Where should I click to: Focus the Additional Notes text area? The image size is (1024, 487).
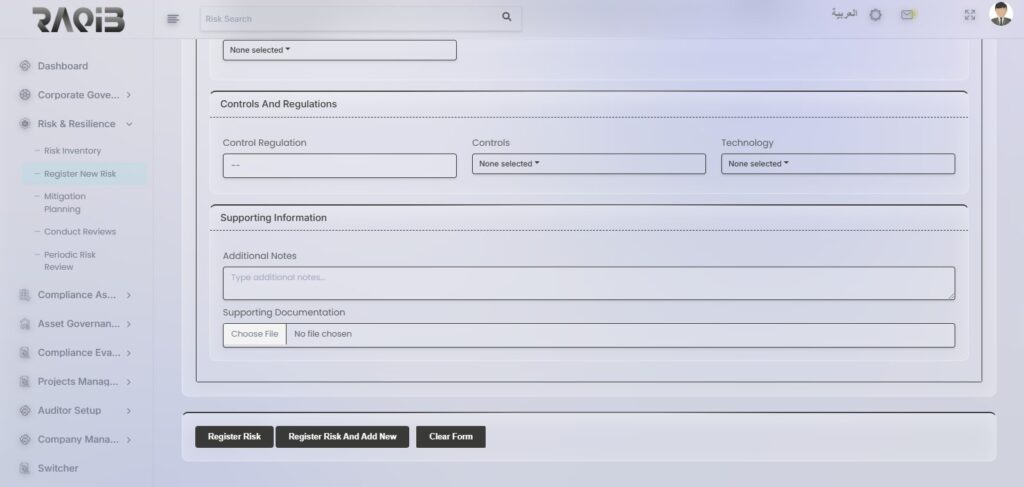[x=588, y=283]
